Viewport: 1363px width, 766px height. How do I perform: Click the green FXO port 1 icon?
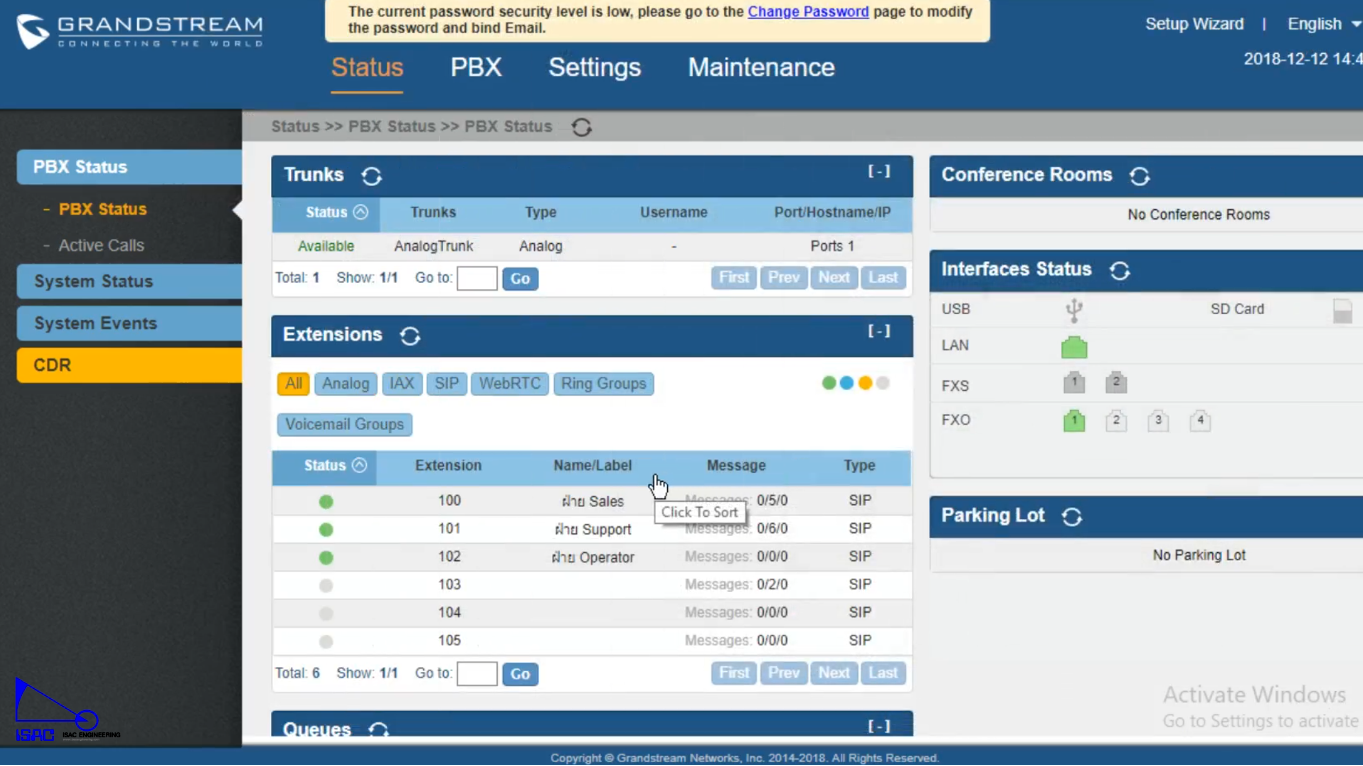[1074, 421]
